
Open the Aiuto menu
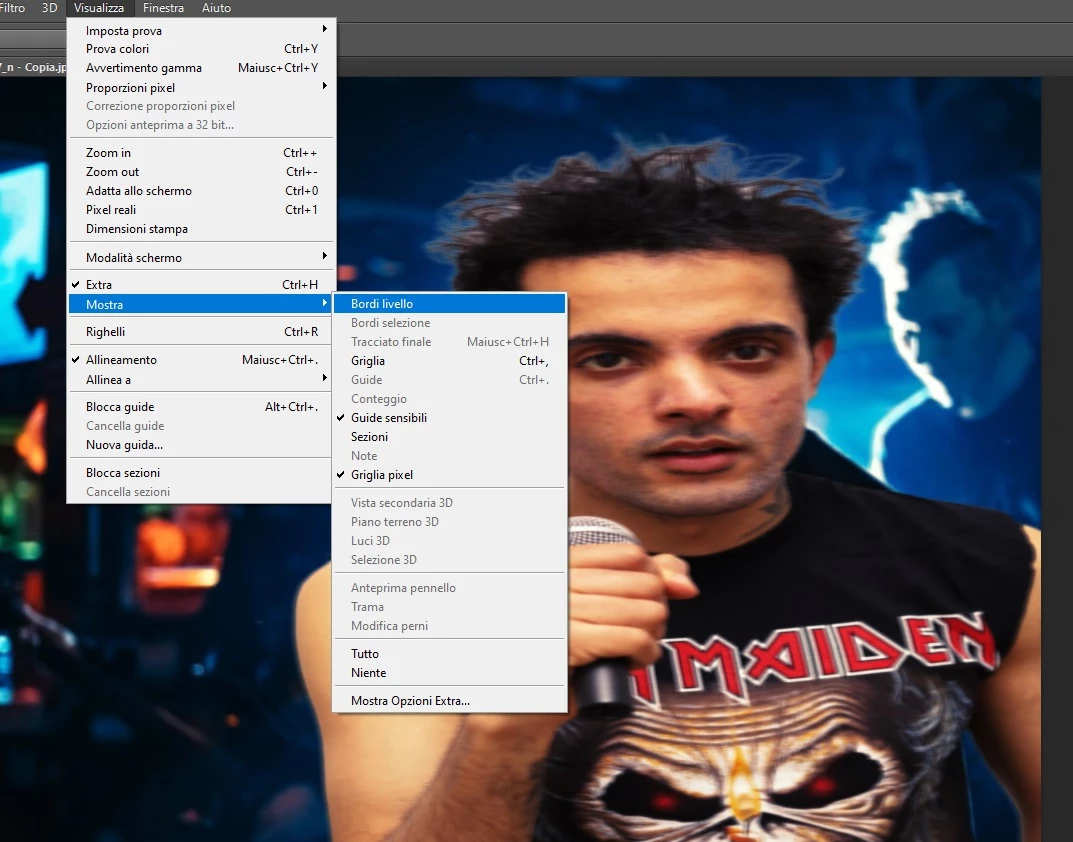point(216,8)
